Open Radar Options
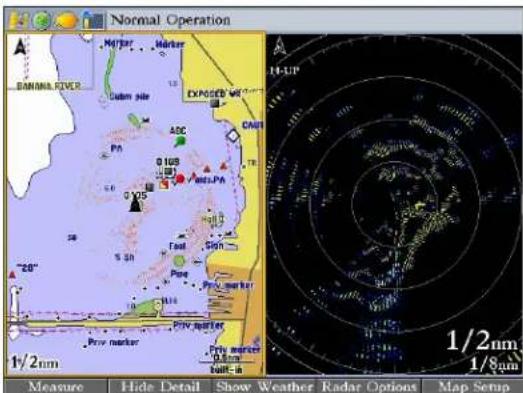The width and height of the screenshot is (523, 393). coord(369,387)
